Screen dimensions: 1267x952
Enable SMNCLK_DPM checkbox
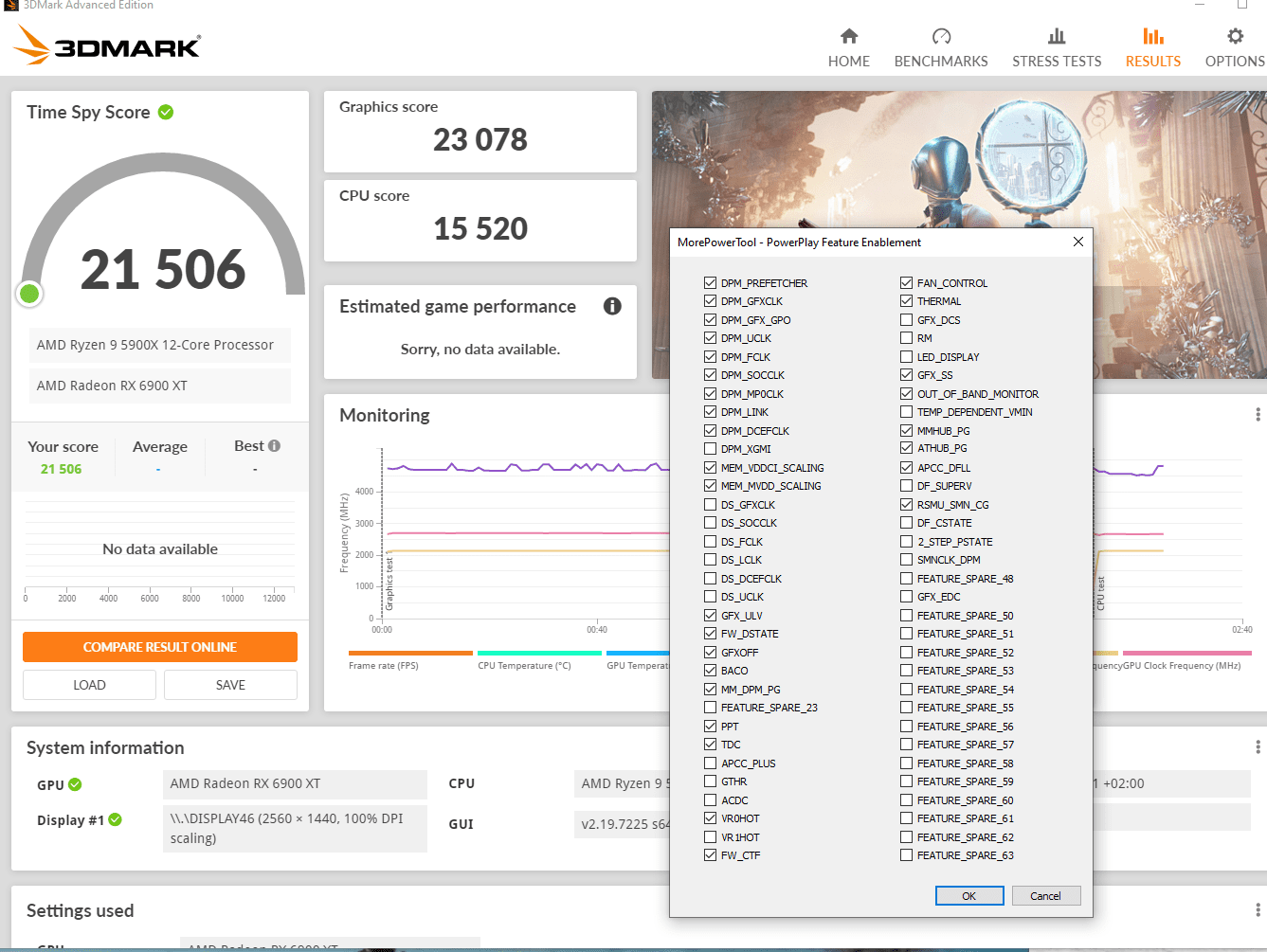906,560
